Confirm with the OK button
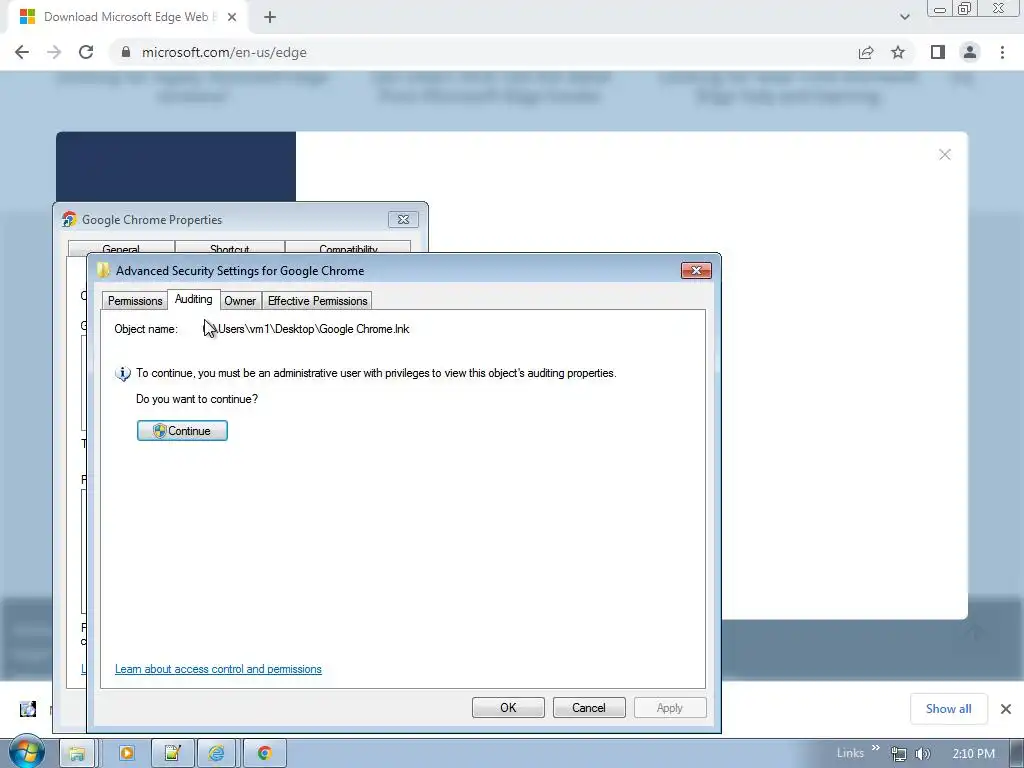This screenshot has height=768, width=1024. tap(508, 708)
